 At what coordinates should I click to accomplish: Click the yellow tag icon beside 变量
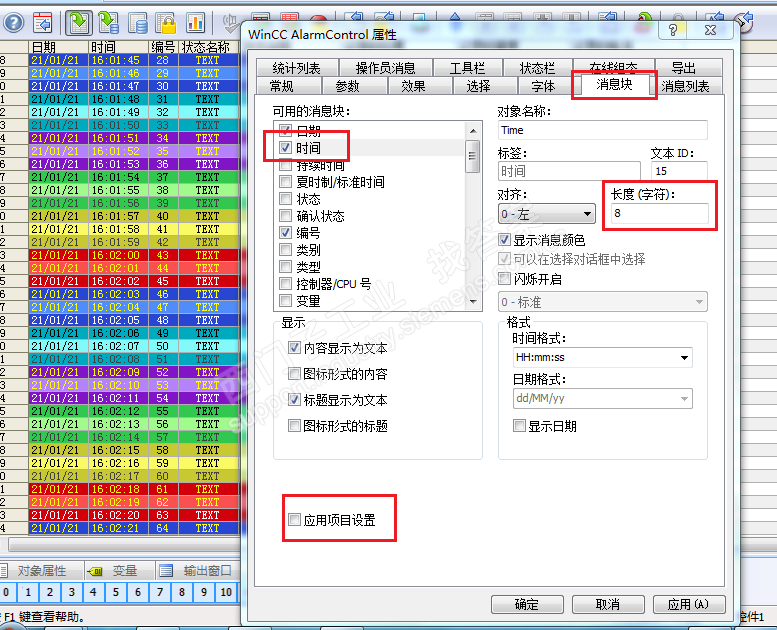(95, 572)
